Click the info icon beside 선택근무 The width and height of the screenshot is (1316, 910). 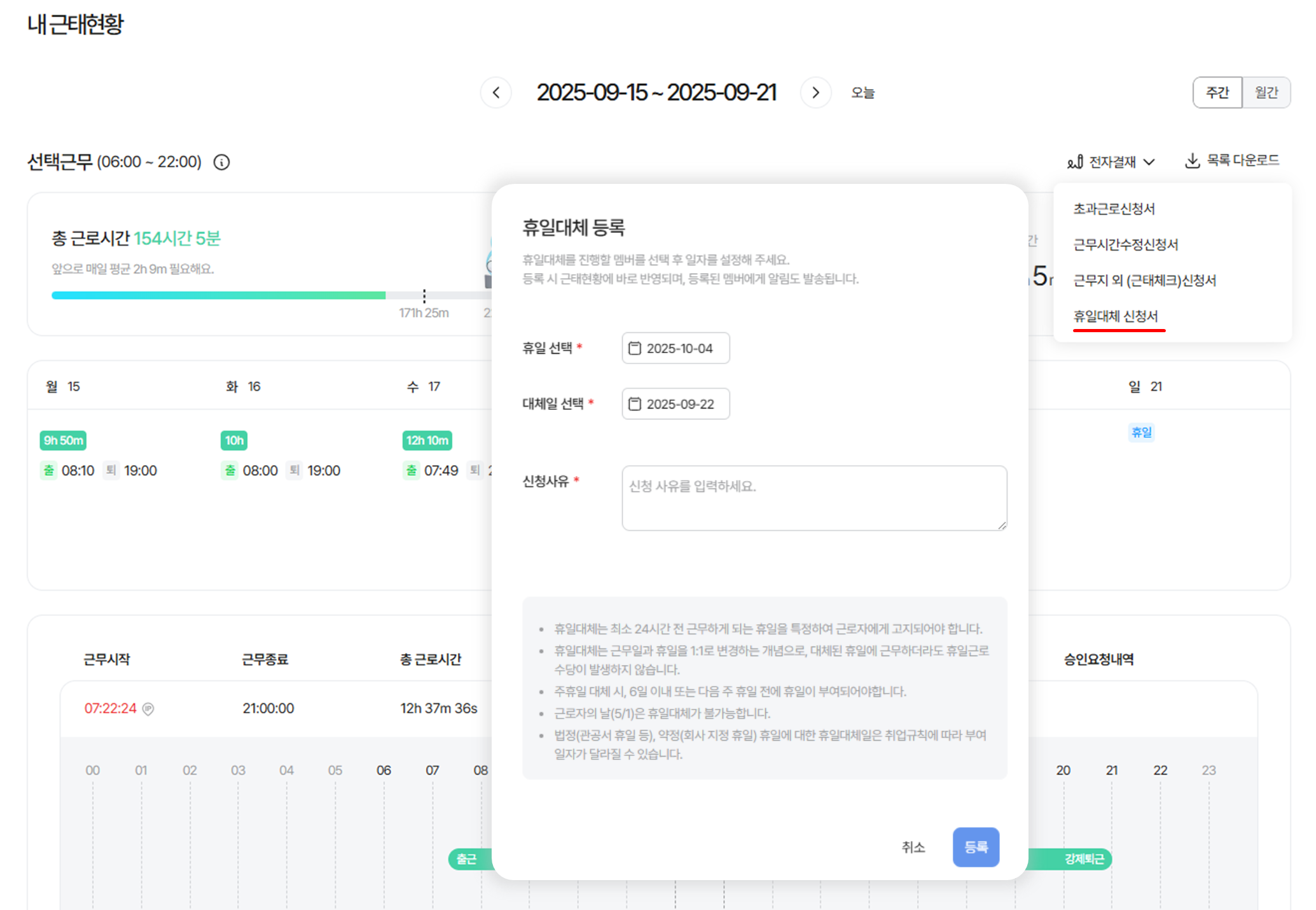pyautogui.click(x=221, y=162)
